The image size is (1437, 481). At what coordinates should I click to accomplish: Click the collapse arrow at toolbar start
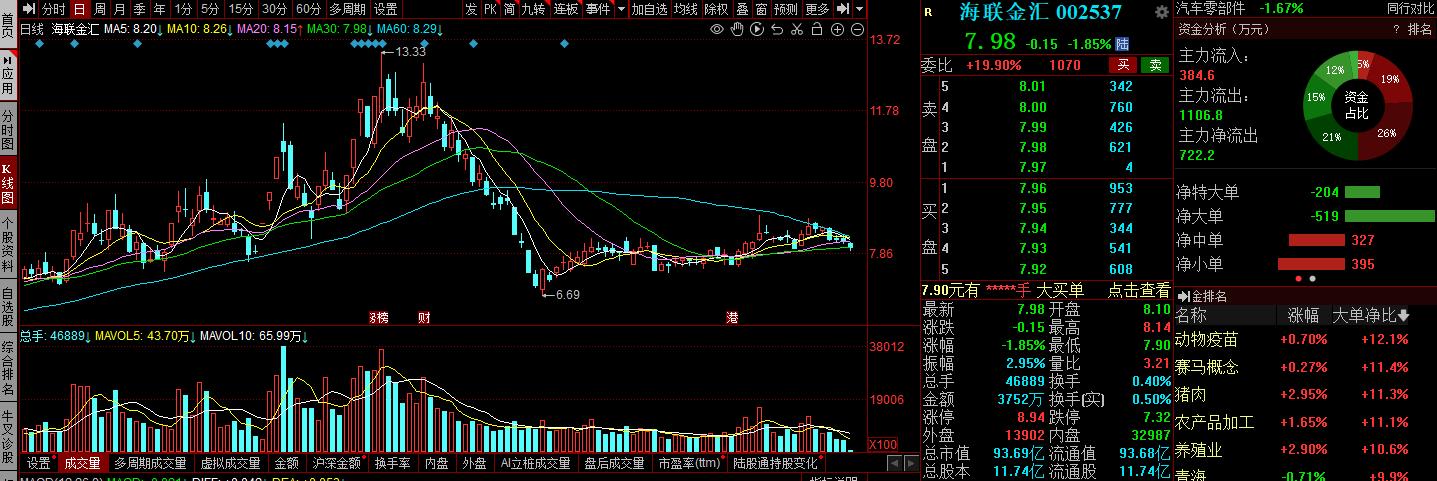point(29,9)
